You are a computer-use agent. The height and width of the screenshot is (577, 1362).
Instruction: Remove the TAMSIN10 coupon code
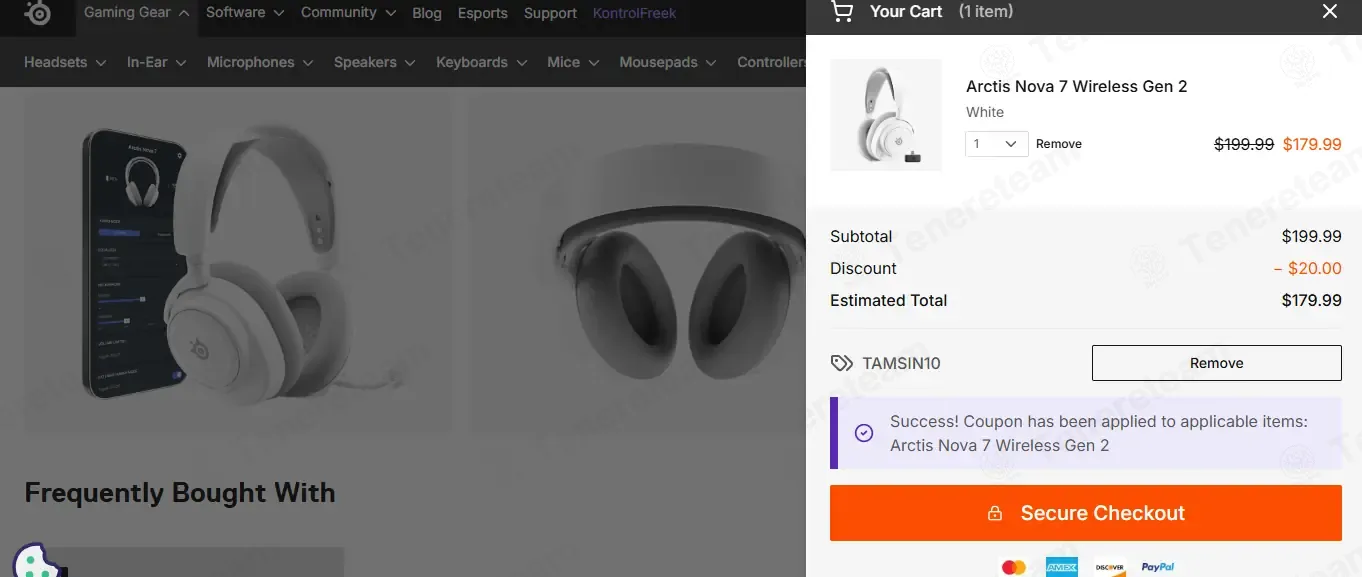point(1216,363)
